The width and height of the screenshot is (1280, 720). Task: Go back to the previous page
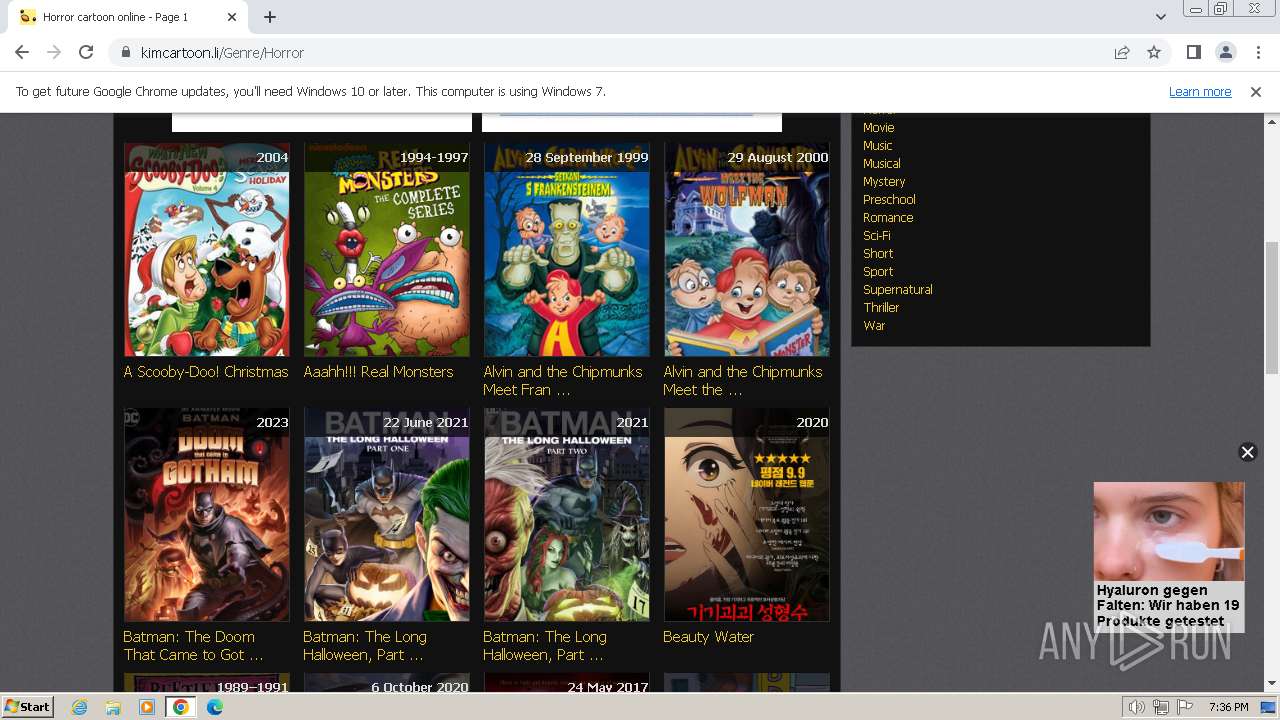22,52
